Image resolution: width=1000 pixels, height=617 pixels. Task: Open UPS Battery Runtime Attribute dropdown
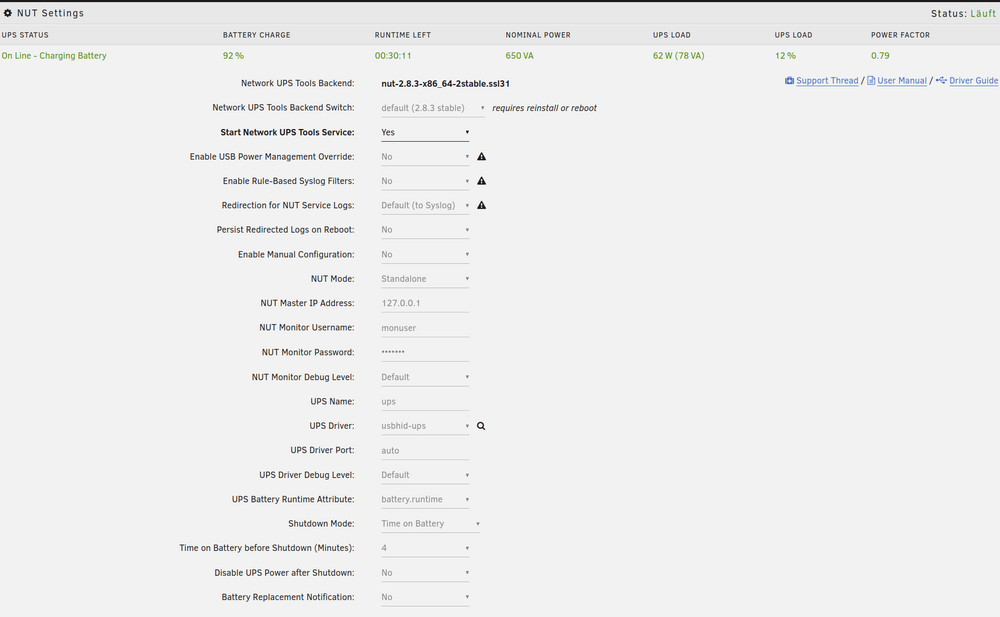click(425, 499)
